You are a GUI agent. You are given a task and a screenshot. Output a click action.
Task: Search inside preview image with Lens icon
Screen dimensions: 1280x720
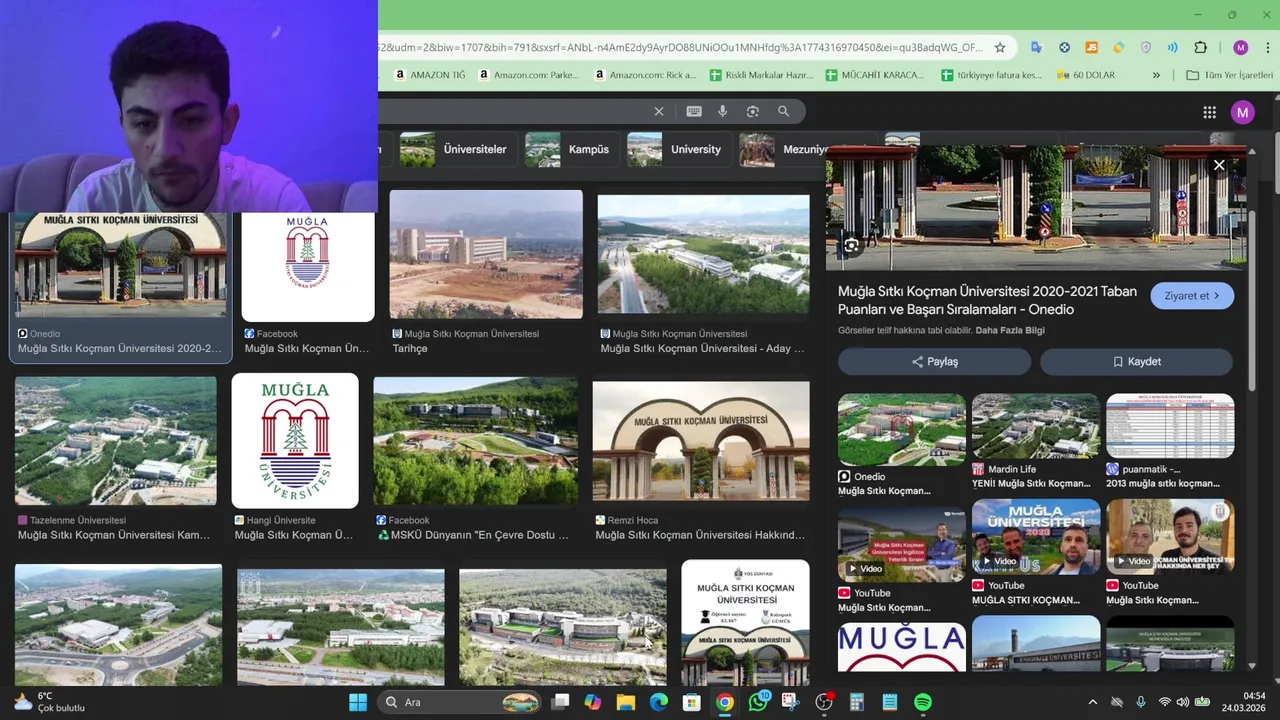[851, 245]
